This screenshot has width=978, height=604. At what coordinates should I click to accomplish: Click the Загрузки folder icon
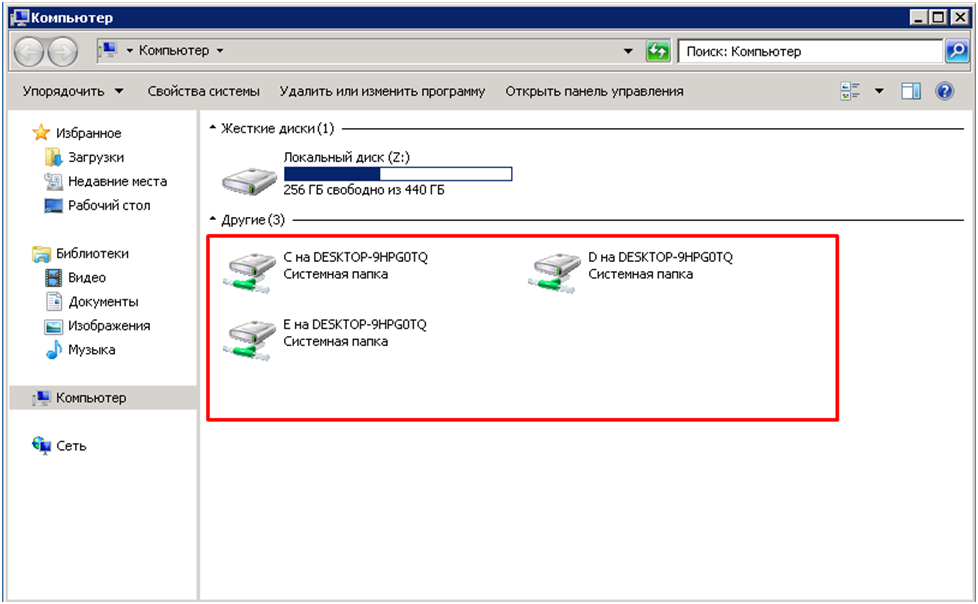[x=54, y=157]
